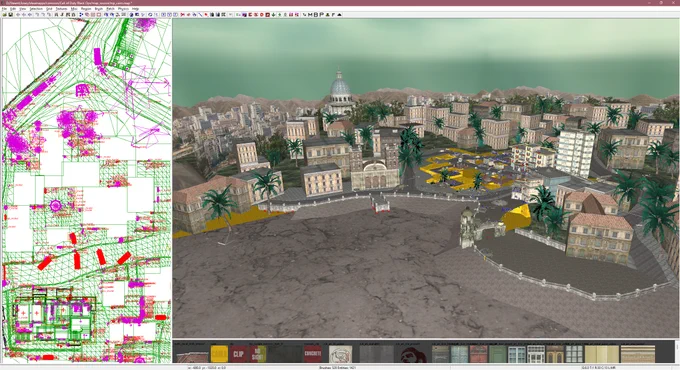Open the Region menu
The width and height of the screenshot is (680, 370).
86,9
